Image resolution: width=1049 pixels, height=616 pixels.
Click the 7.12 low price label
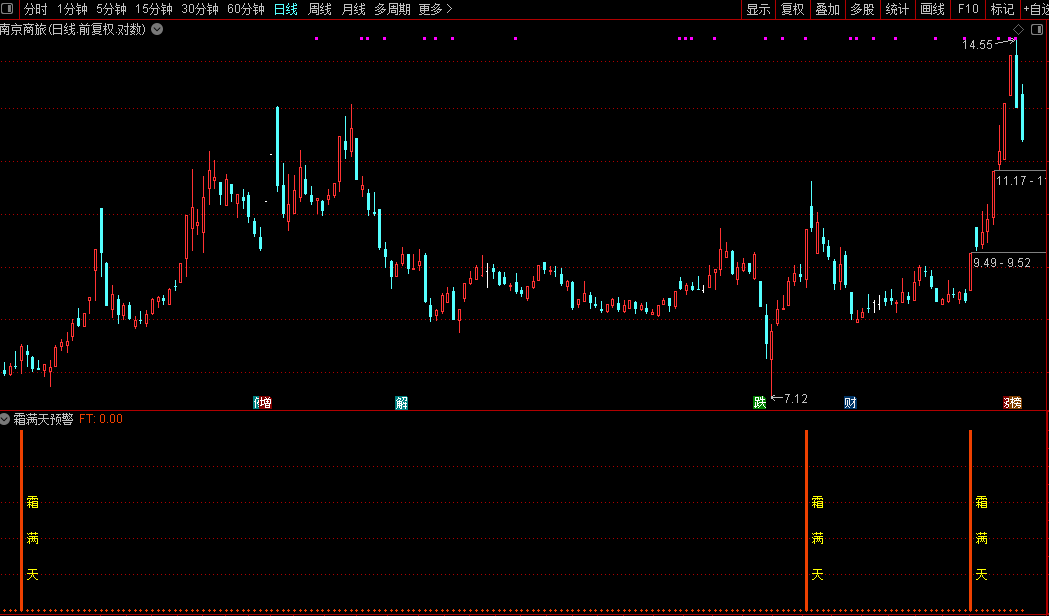tap(795, 399)
